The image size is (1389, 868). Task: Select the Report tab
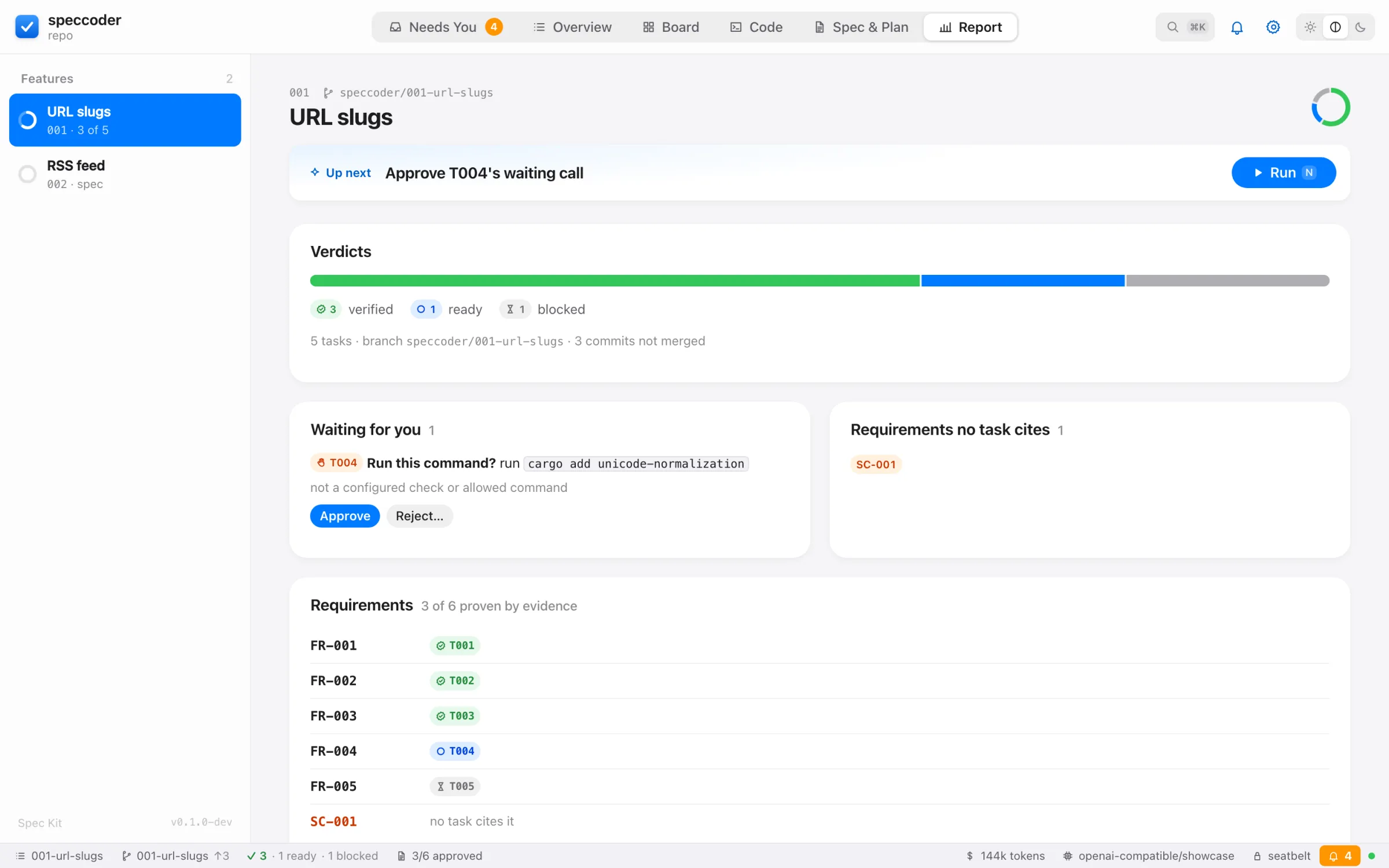[971, 27]
